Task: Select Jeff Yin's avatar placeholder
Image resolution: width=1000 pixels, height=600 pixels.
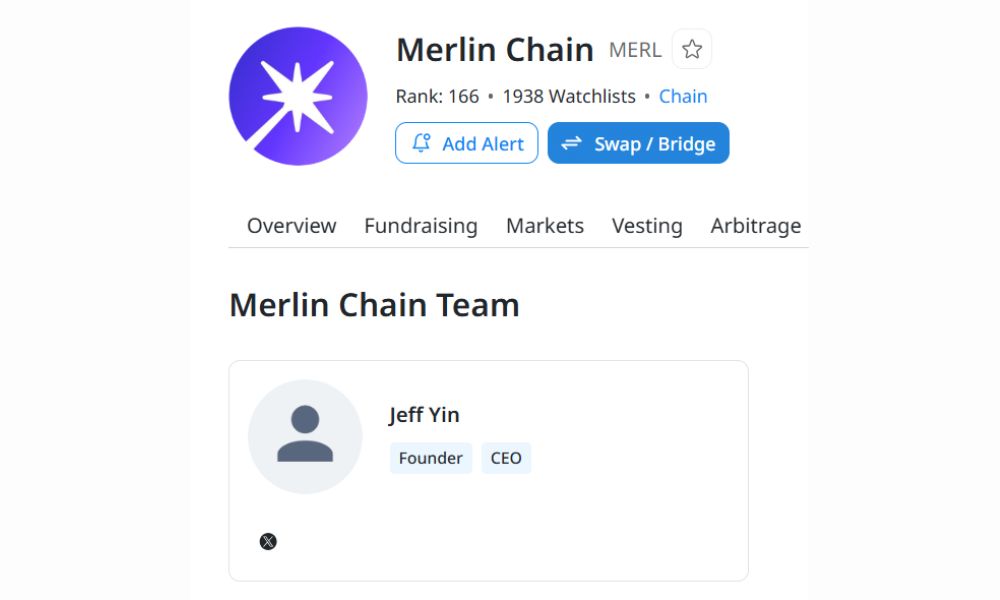Action: pos(304,437)
